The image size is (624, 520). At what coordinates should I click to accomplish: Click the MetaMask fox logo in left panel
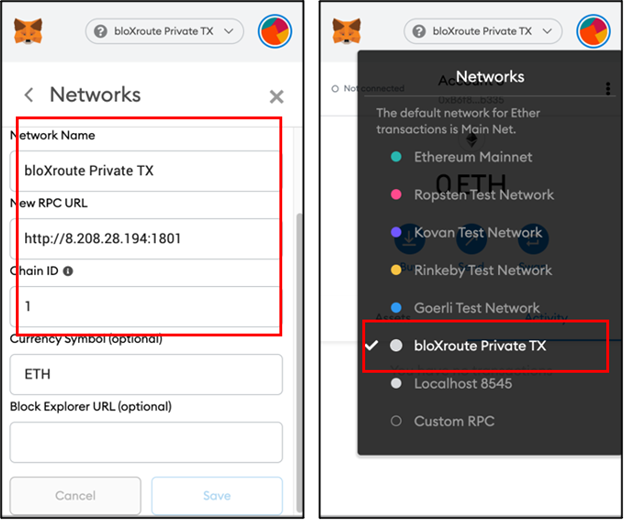pos(28,31)
